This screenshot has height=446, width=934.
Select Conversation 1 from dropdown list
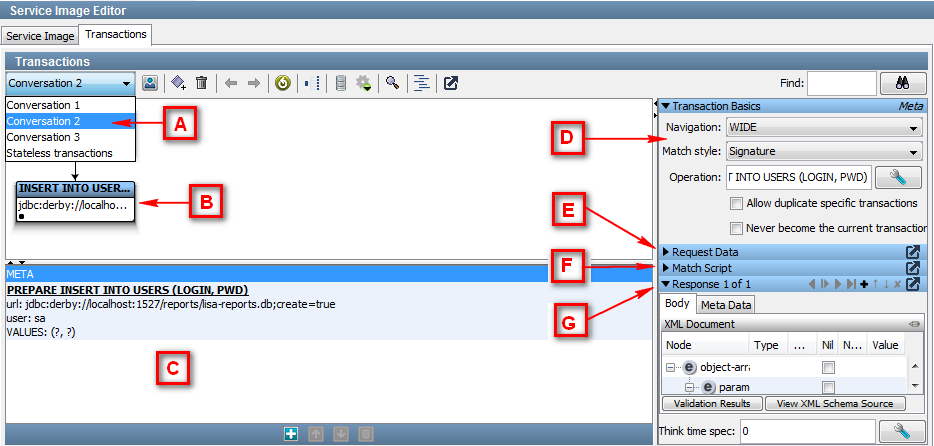tap(70, 105)
